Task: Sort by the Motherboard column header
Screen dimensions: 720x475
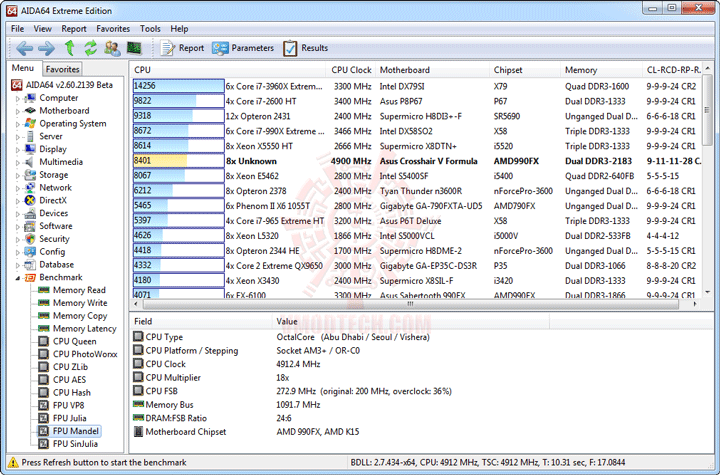Action: click(x=432, y=70)
